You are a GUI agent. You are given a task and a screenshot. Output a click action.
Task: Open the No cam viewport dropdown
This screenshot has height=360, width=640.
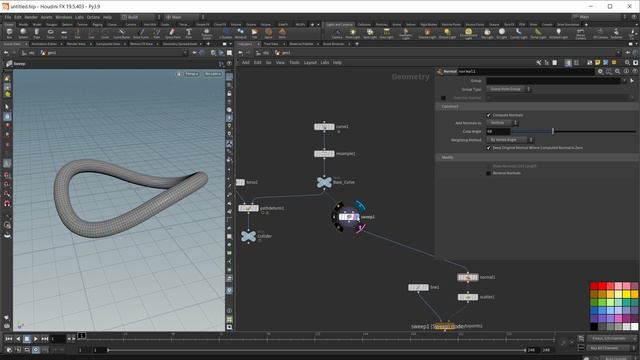pyautogui.click(x=213, y=74)
